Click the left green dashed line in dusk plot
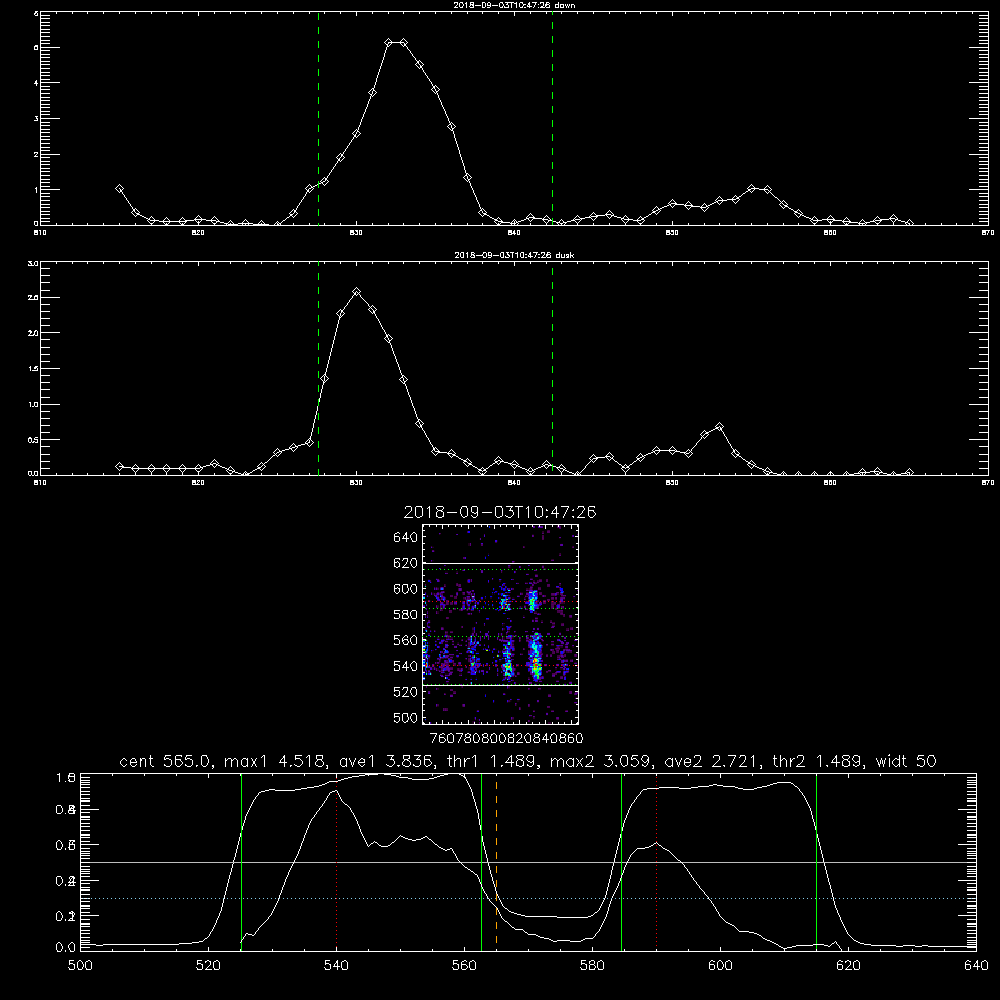This screenshot has width=1000, height=1000. tap(318, 368)
